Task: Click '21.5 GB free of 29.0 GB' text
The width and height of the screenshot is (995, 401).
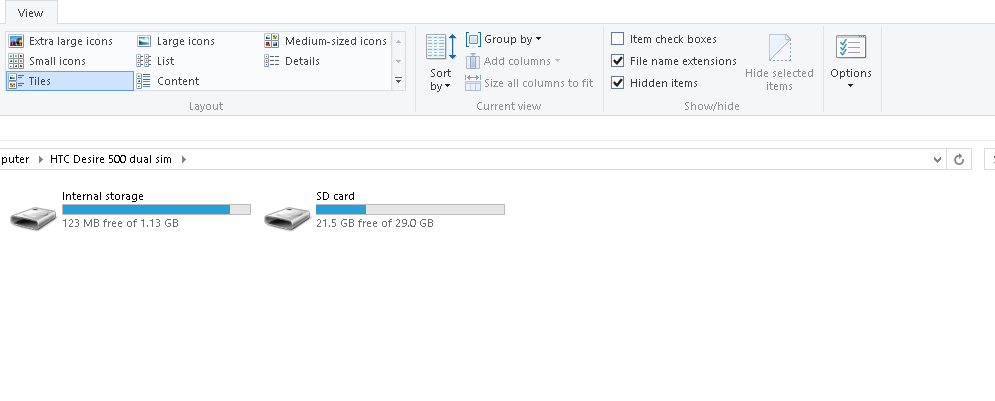Action: coord(375,223)
